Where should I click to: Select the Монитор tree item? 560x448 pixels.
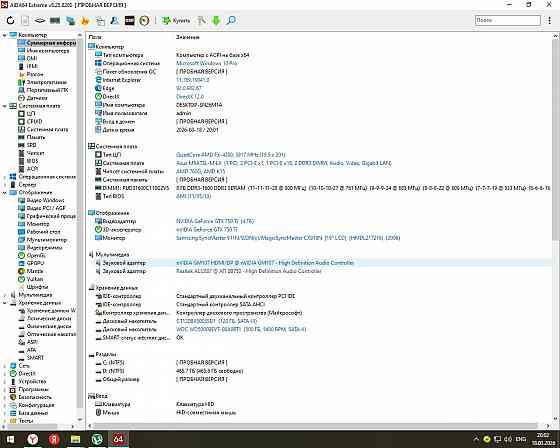pyautogui.click(x=38, y=224)
